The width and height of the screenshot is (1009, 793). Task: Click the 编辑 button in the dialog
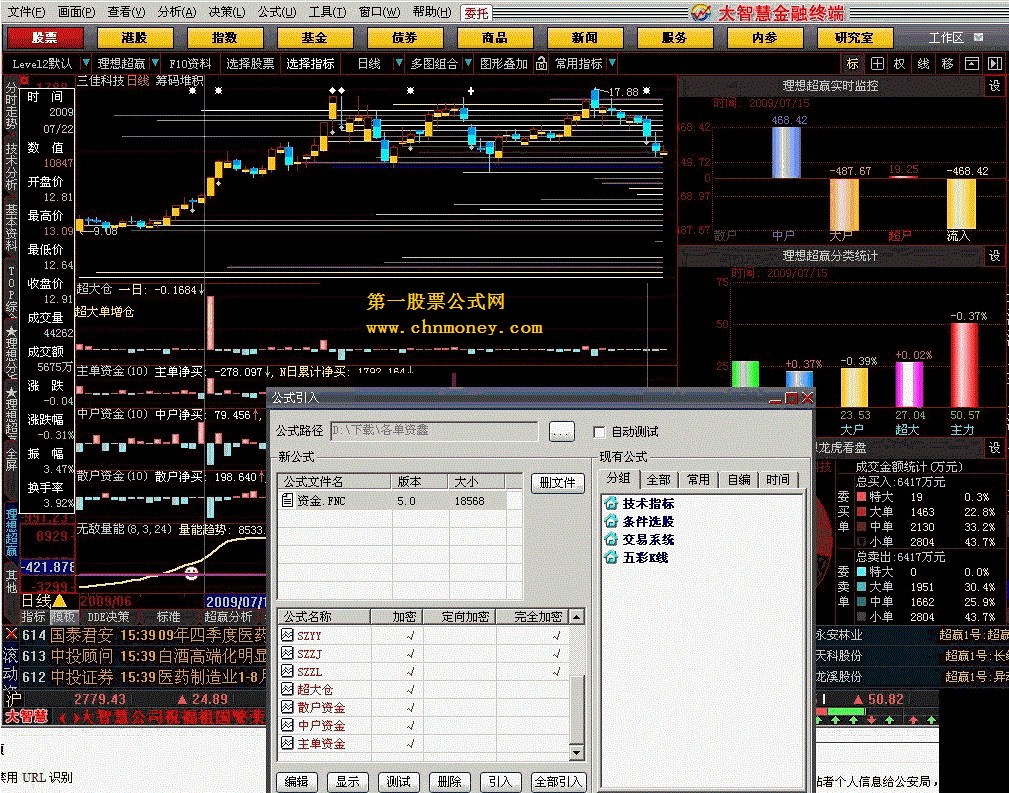(x=297, y=781)
